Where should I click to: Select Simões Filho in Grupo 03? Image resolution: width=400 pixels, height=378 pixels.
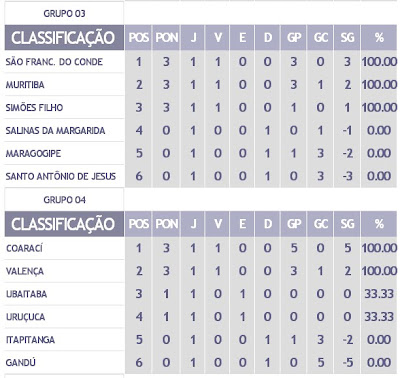pos(34,108)
